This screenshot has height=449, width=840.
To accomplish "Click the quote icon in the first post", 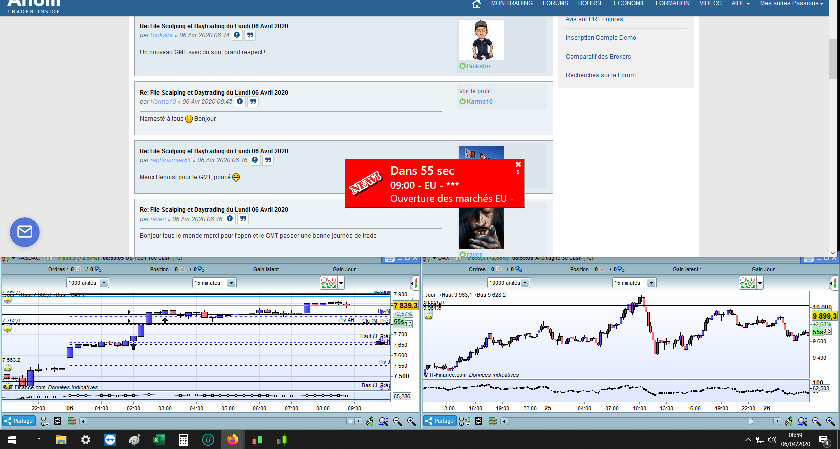I will coord(250,35).
